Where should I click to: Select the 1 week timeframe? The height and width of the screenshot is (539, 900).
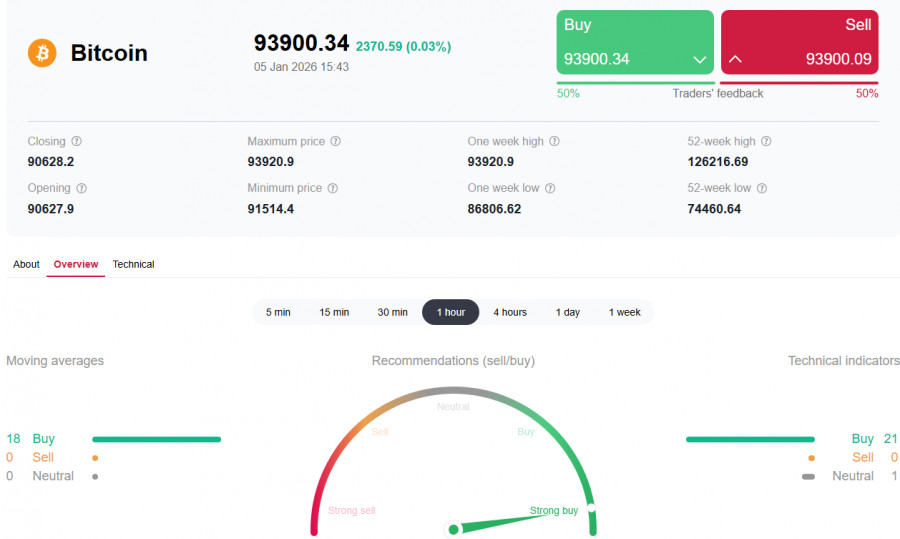(x=624, y=312)
